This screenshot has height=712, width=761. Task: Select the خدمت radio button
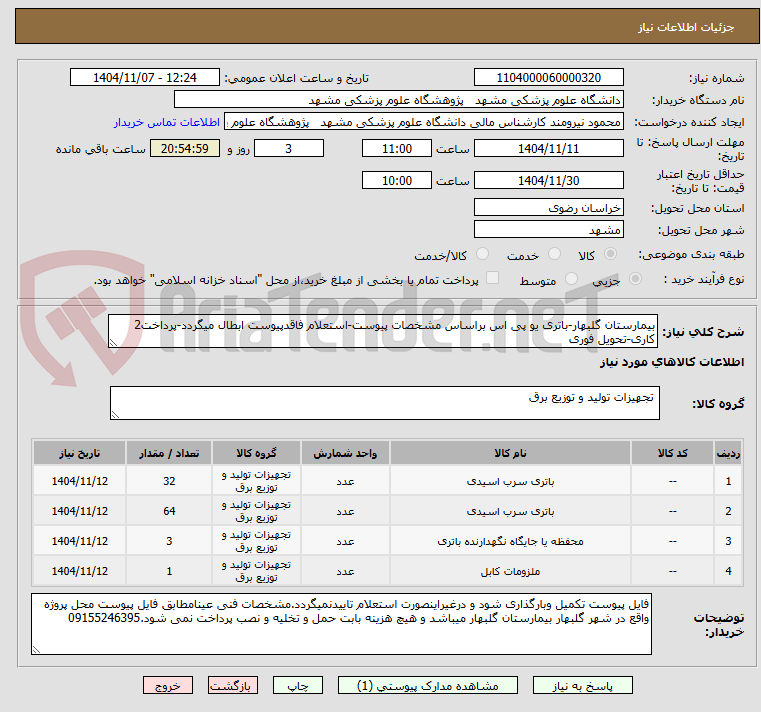pos(554,254)
